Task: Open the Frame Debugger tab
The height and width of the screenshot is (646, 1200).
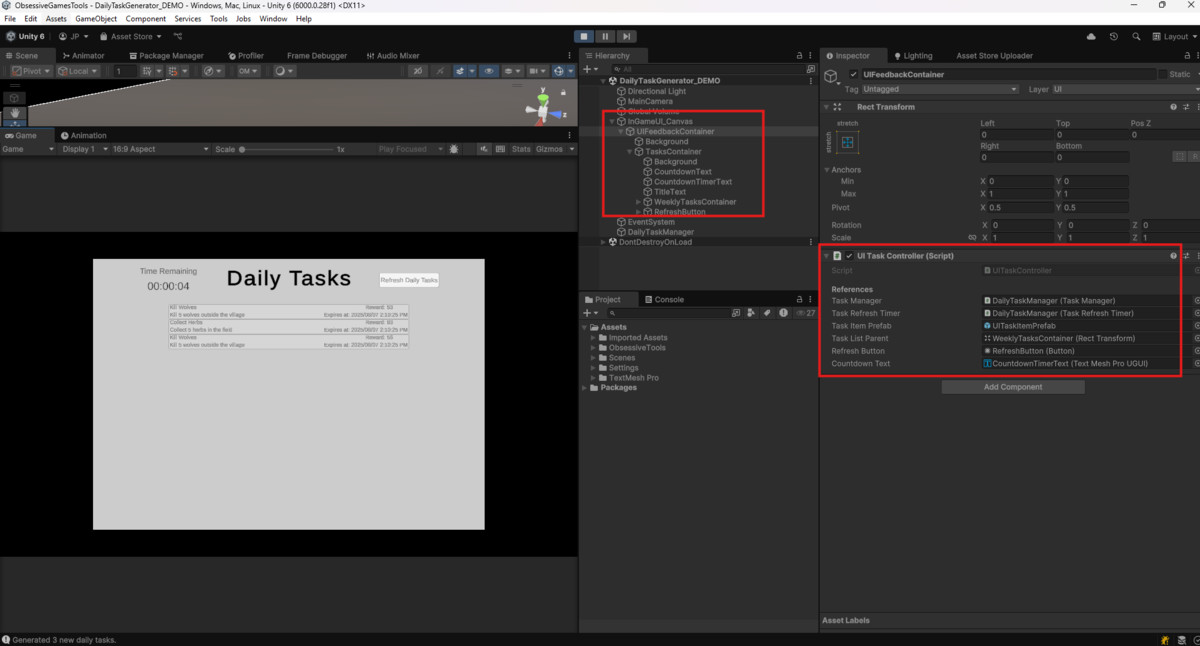Action: (x=317, y=56)
